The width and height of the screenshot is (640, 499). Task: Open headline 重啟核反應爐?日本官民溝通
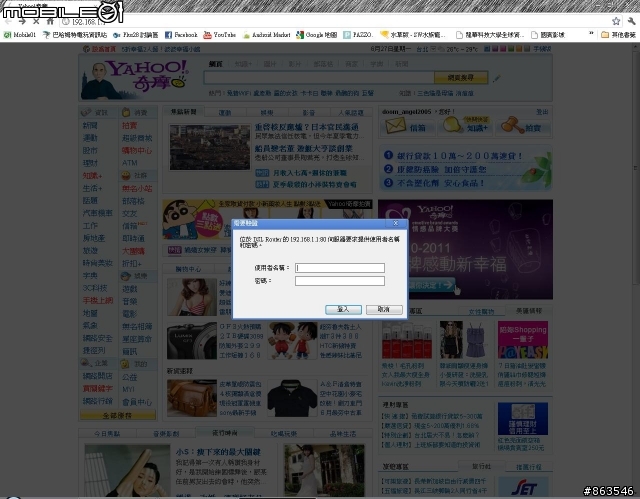[x=307, y=127]
